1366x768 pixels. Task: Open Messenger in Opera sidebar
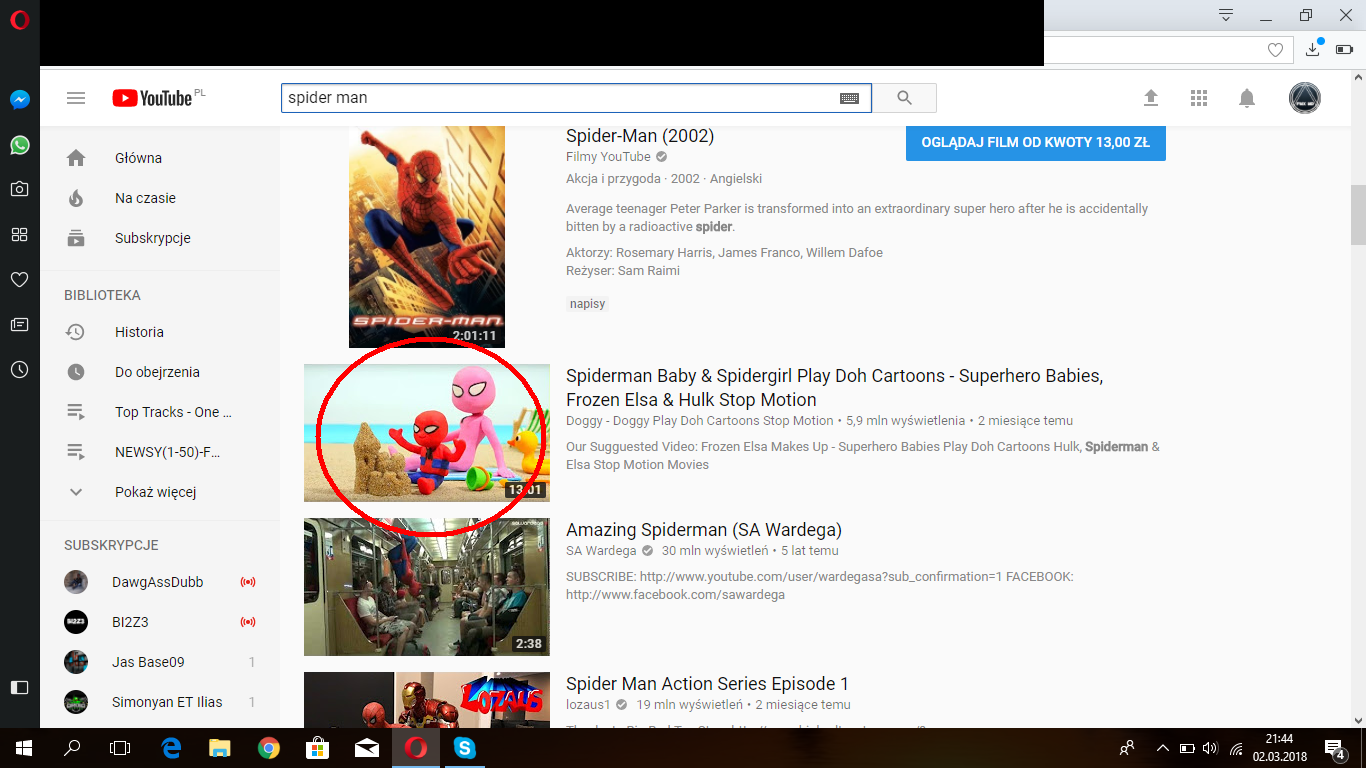[19, 100]
